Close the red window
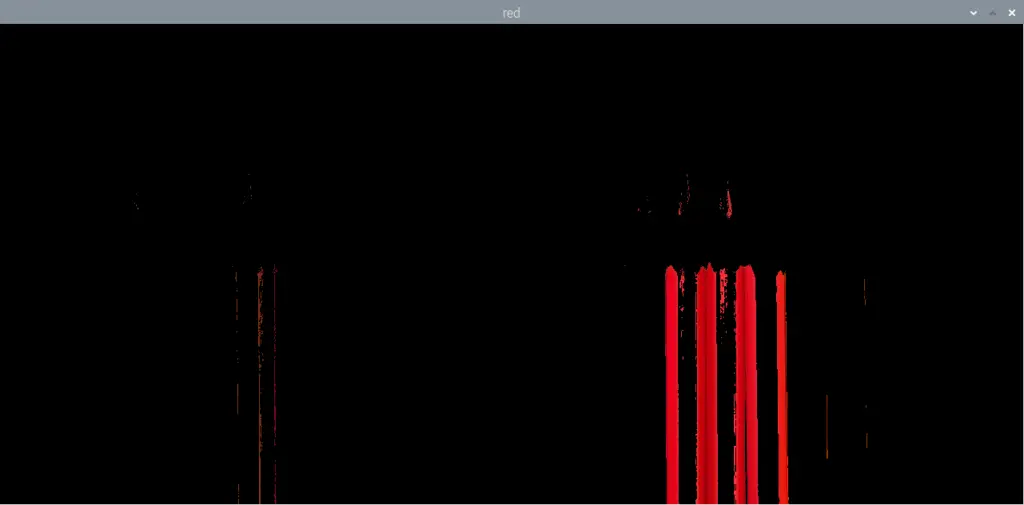The height and width of the screenshot is (505, 1024). point(1012,13)
